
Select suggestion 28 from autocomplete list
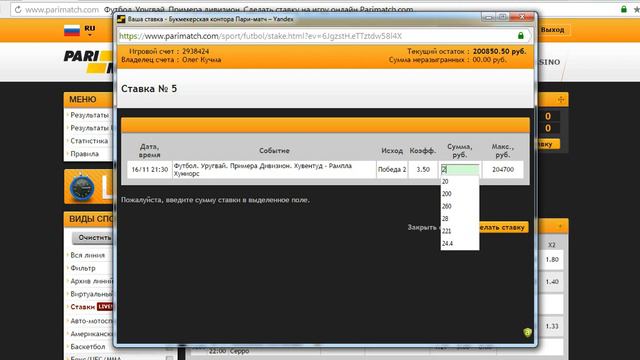[x=460, y=219]
